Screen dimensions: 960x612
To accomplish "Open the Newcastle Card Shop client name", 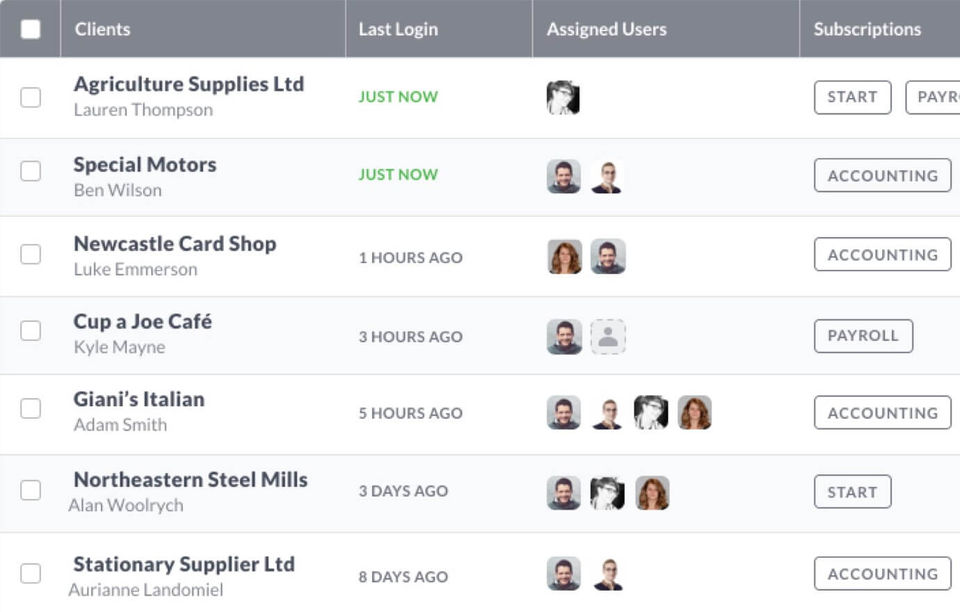I will [x=175, y=244].
